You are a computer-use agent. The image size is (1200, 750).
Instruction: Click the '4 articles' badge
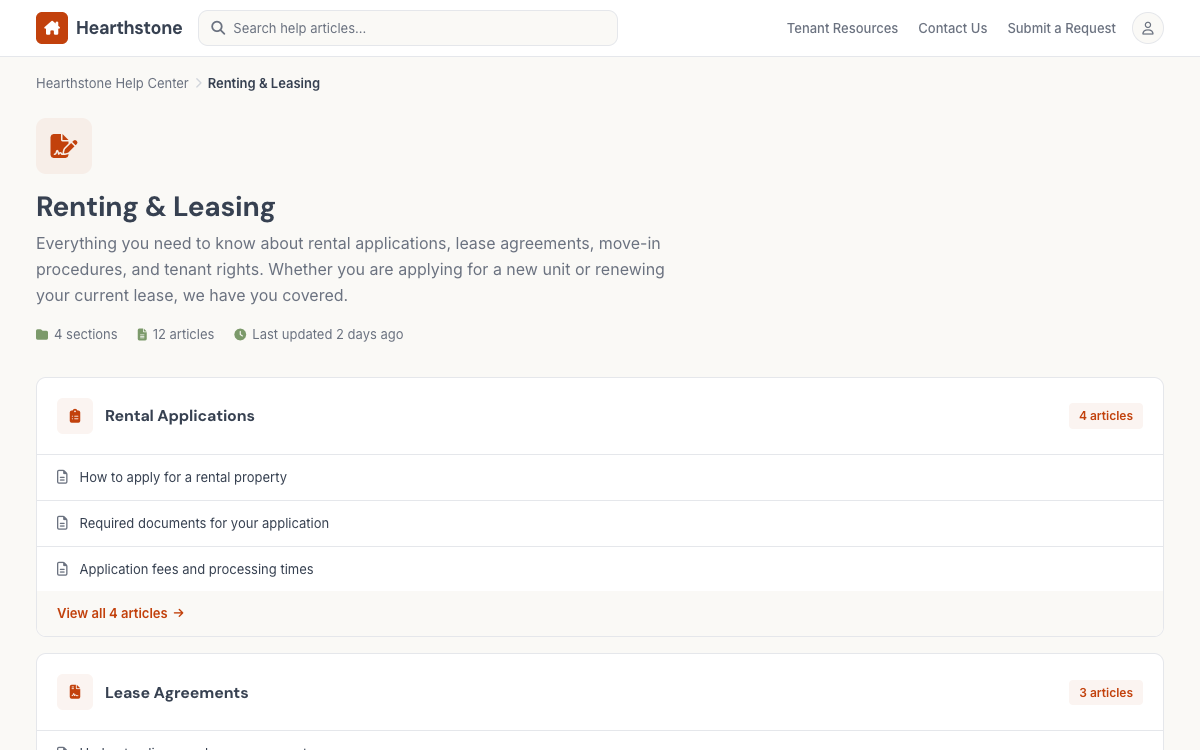[x=1106, y=416]
